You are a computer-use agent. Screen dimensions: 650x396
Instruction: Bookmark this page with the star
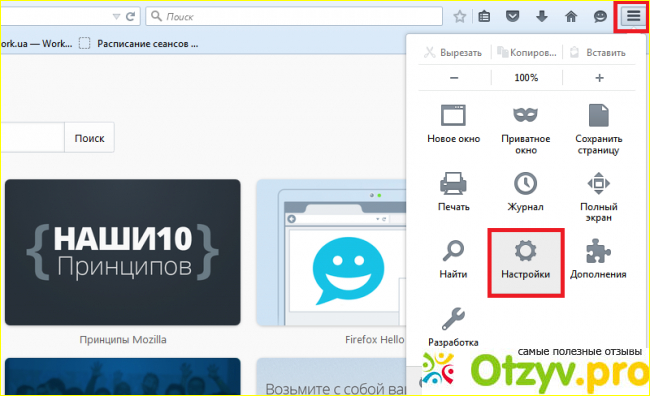pyautogui.click(x=459, y=17)
